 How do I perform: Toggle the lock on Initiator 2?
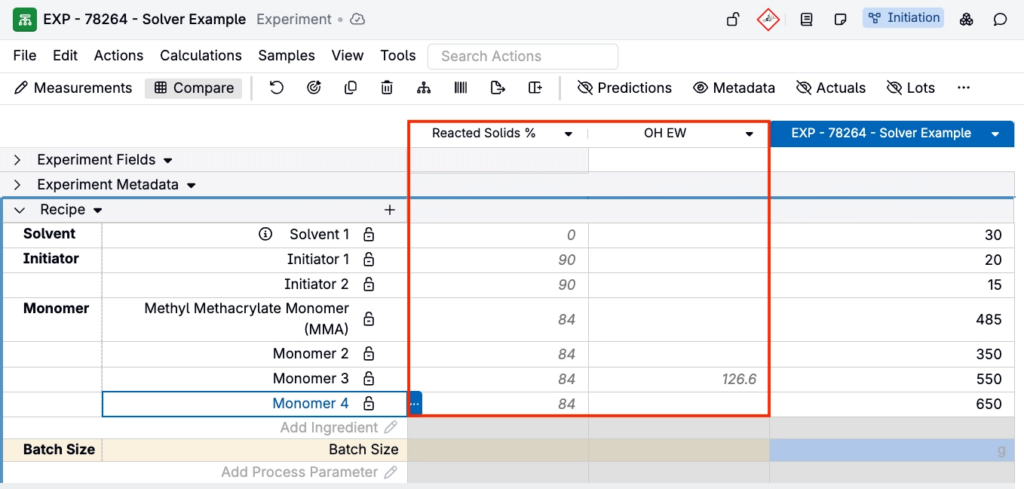point(369,285)
